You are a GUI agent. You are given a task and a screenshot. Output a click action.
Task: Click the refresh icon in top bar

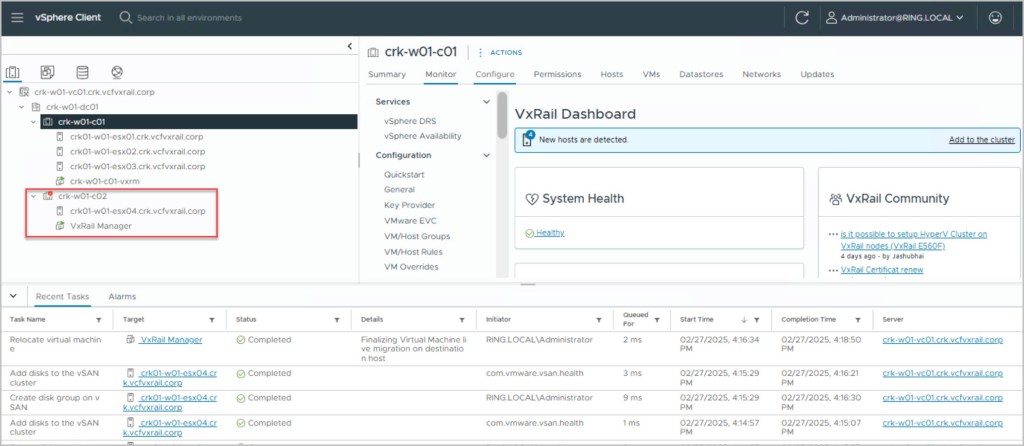pyautogui.click(x=801, y=17)
